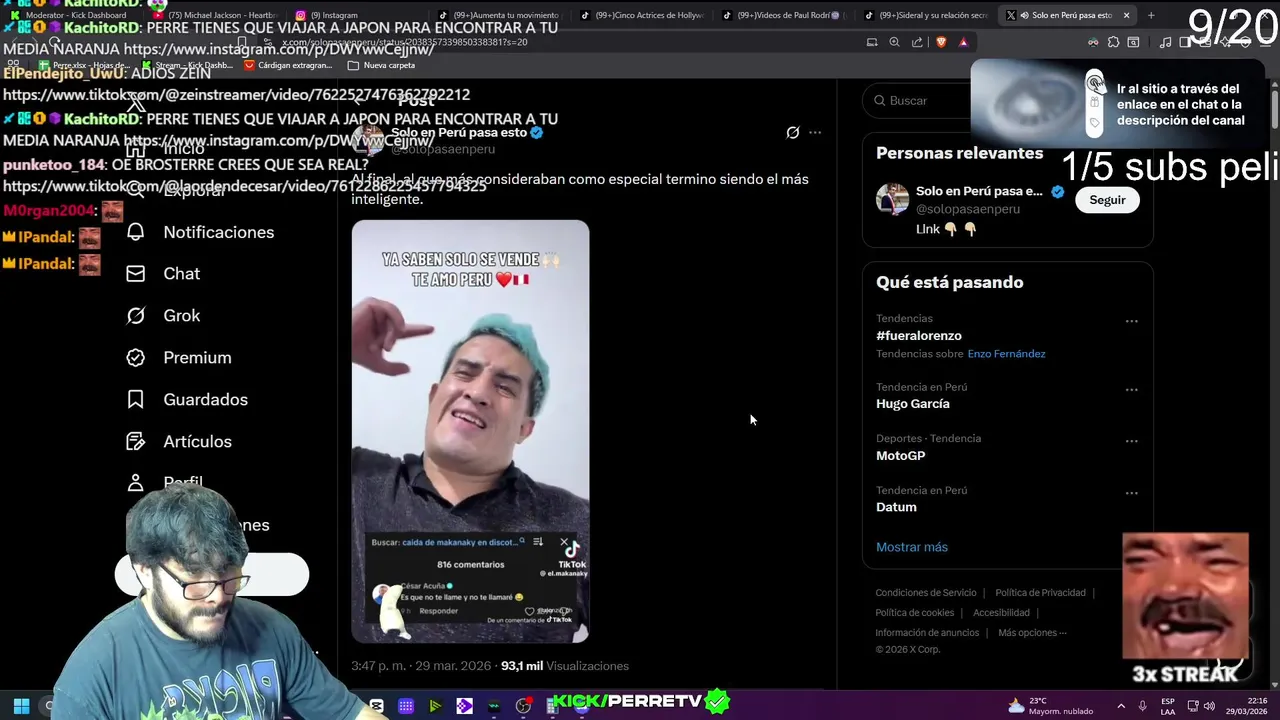
Task: Open the MotoGP trend
Action: point(901,456)
